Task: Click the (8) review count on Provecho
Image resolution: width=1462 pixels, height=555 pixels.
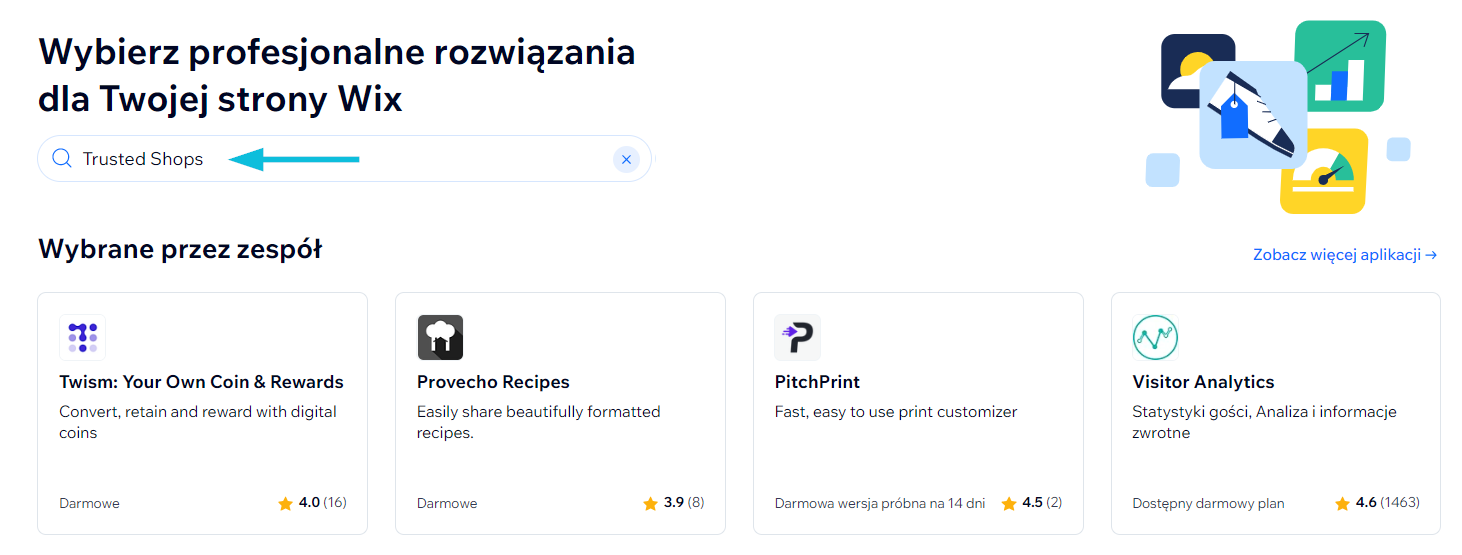Action: click(696, 502)
